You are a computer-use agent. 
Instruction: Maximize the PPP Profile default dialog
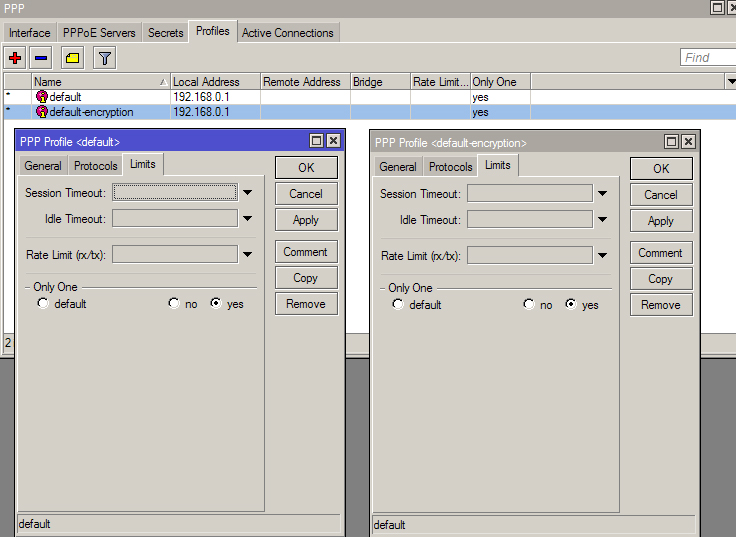(317, 142)
